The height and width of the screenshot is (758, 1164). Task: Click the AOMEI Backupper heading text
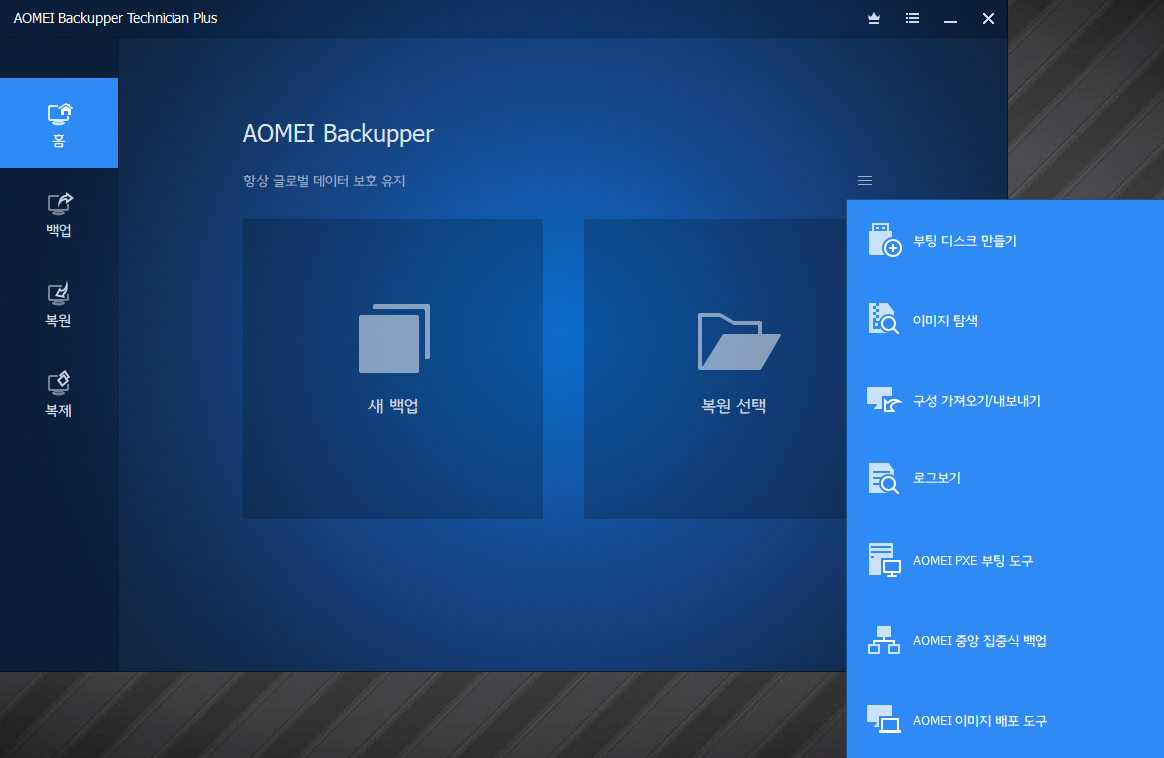click(338, 134)
